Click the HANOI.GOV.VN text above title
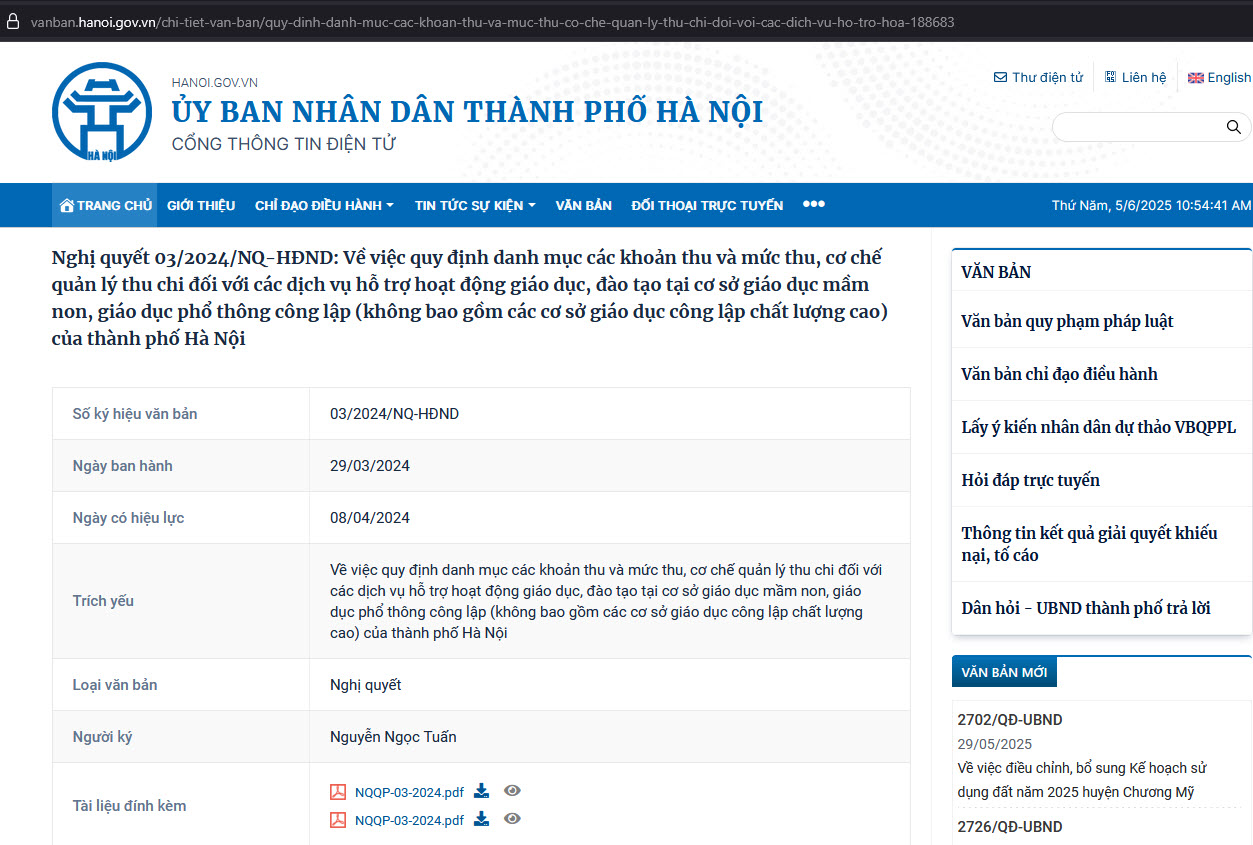 tap(215, 82)
